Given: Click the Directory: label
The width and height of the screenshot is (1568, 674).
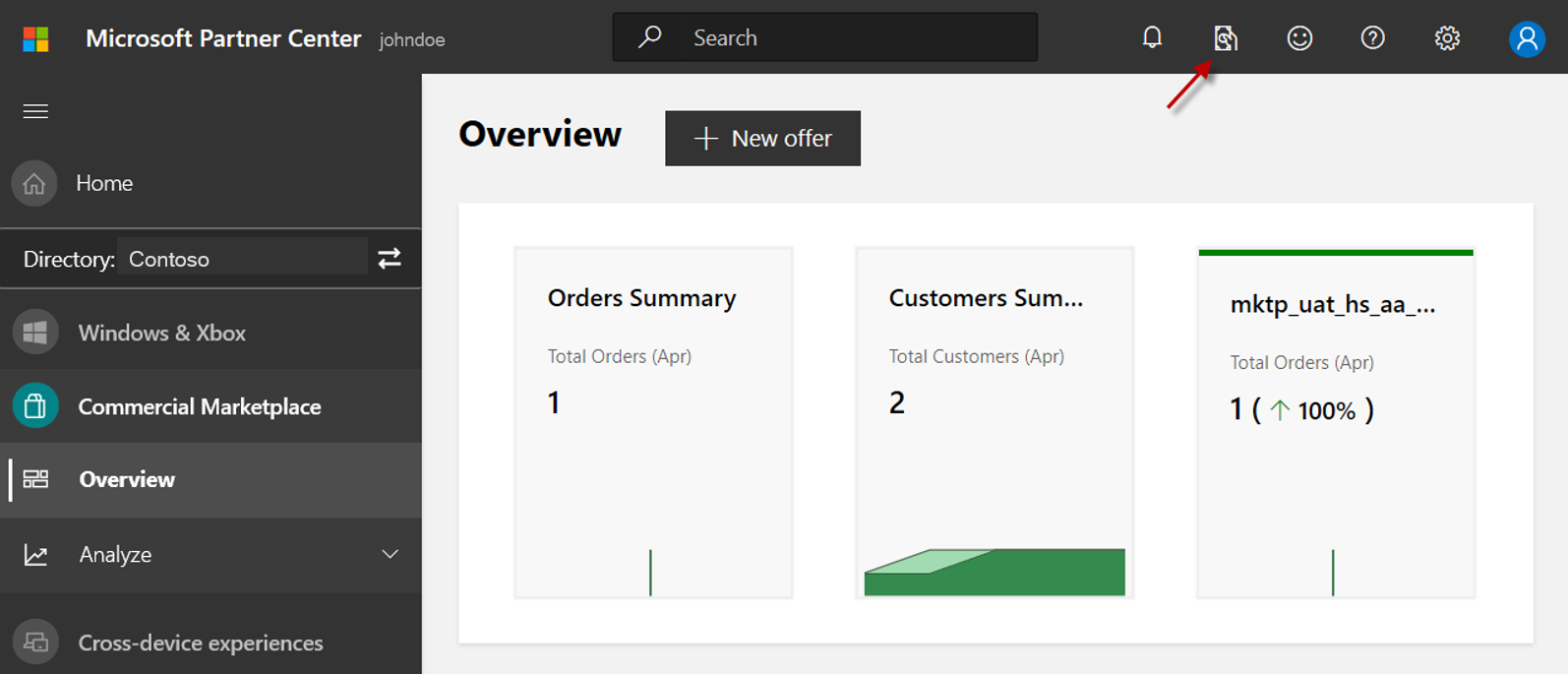Looking at the screenshot, I should [x=69, y=259].
